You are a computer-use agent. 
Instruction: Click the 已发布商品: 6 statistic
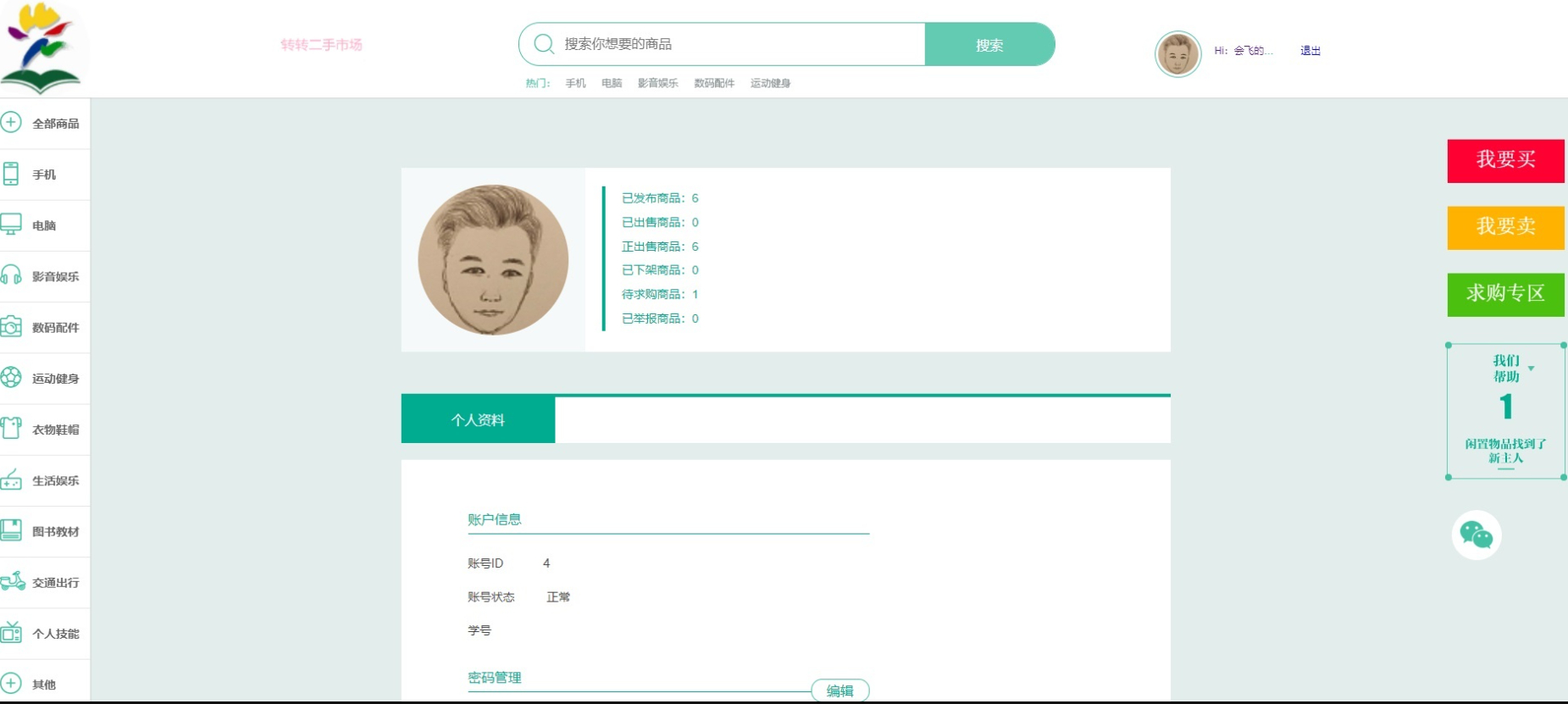pos(660,198)
